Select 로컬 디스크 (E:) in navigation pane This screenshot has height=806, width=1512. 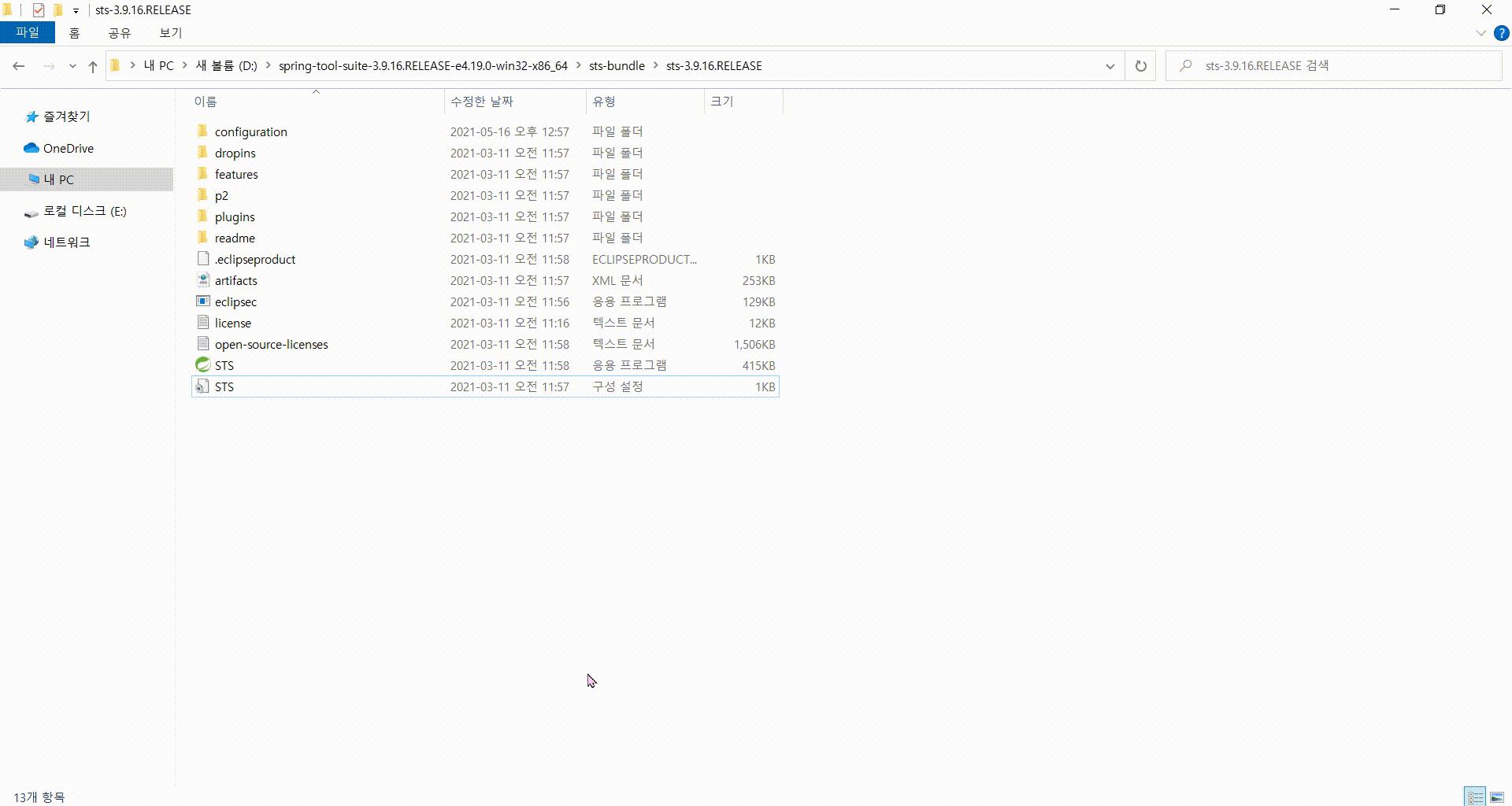click(87, 211)
